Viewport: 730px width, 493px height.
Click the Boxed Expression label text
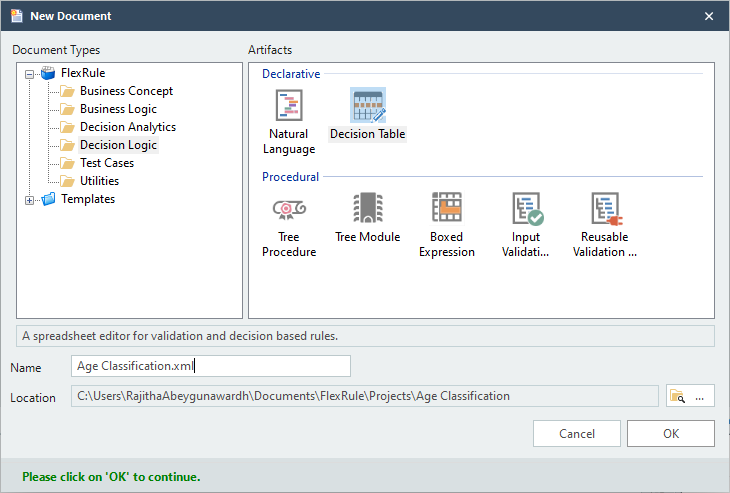[x=446, y=244]
